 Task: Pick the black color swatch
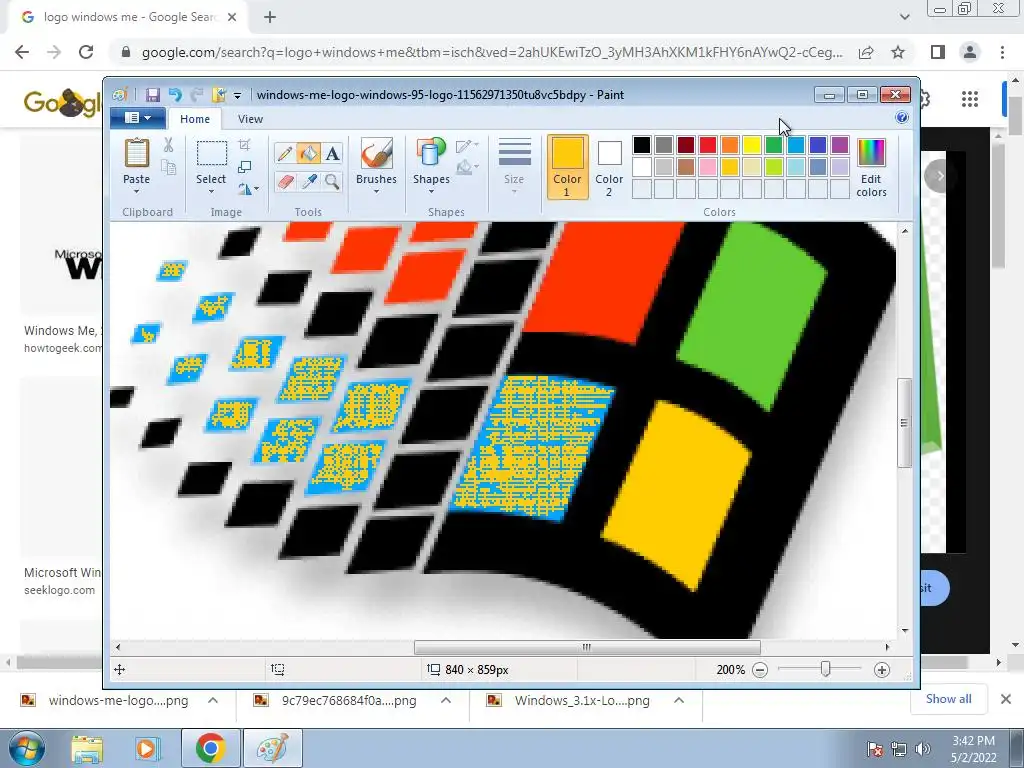[641, 145]
